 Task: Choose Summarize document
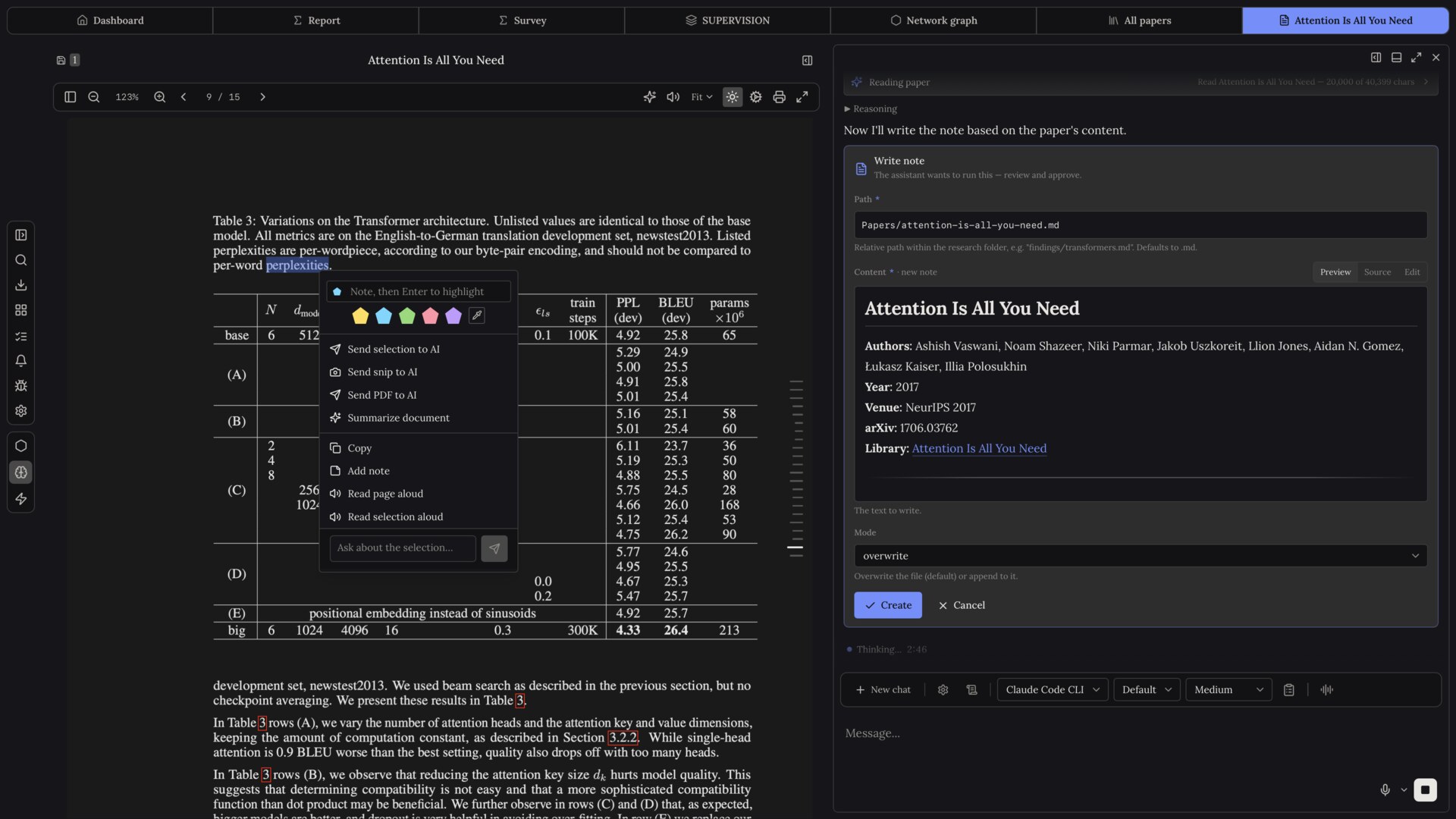pyautogui.click(x=419, y=418)
